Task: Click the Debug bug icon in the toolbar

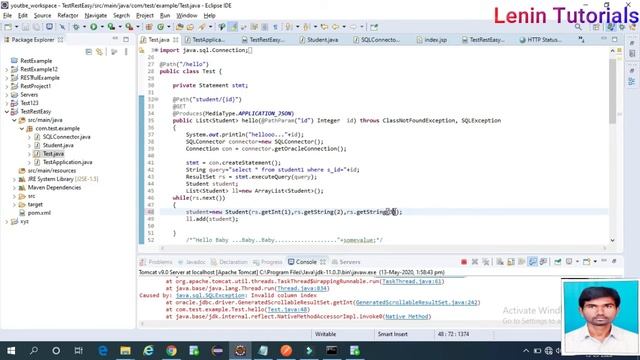Action: tap(76, 27)
